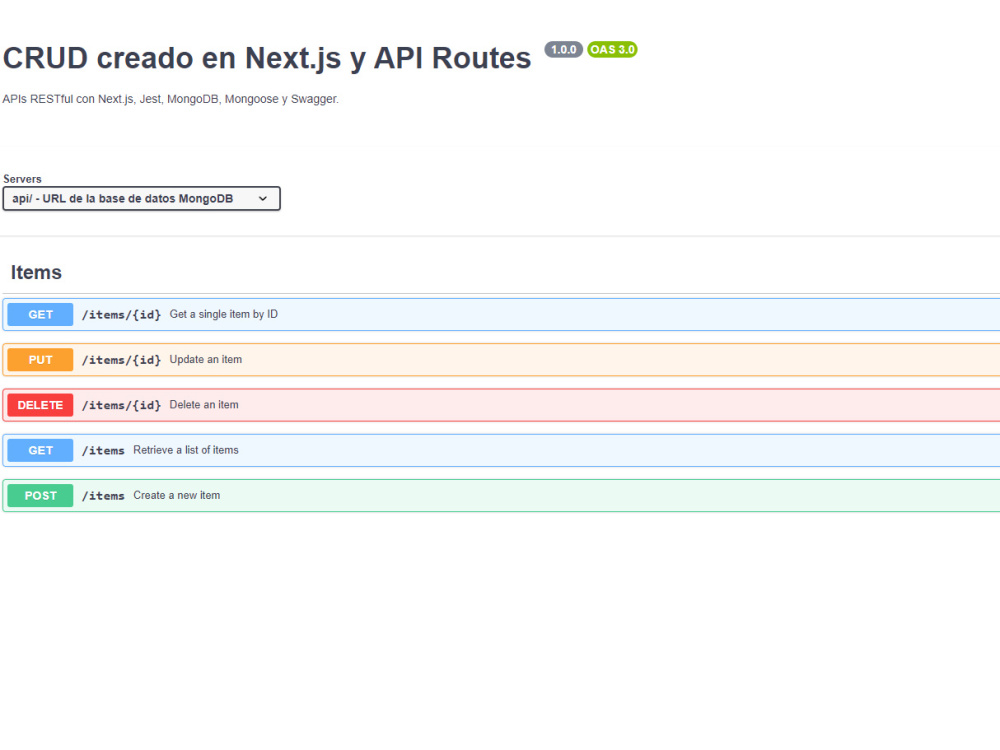
Task: Click the blue GET badge for /items list
Action: click(40, 450)
